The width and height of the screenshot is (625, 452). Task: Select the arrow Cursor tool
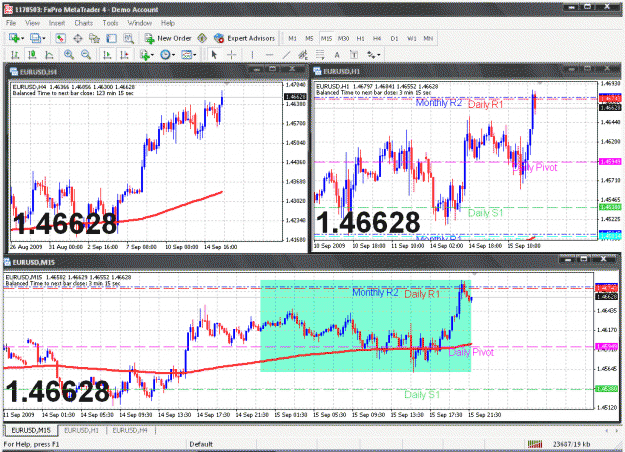(214, 55)
